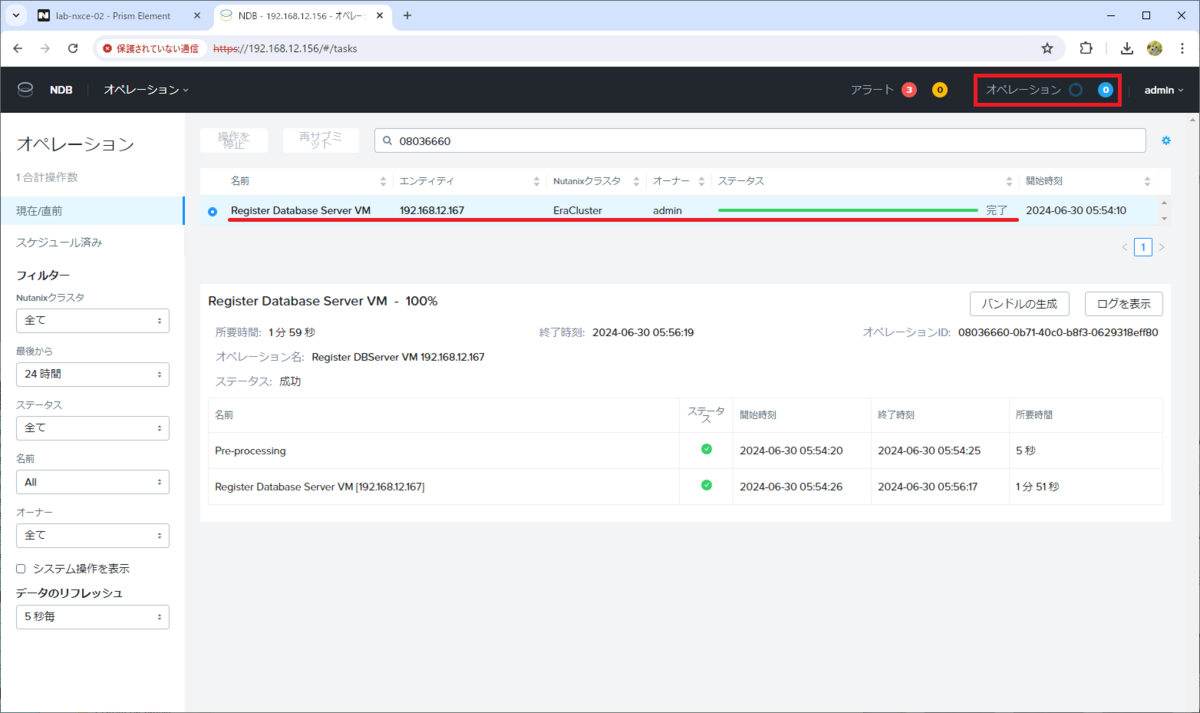Click the browser forward arrow
The width and height of the screenshot is (1200, 713).
point(45,47)
